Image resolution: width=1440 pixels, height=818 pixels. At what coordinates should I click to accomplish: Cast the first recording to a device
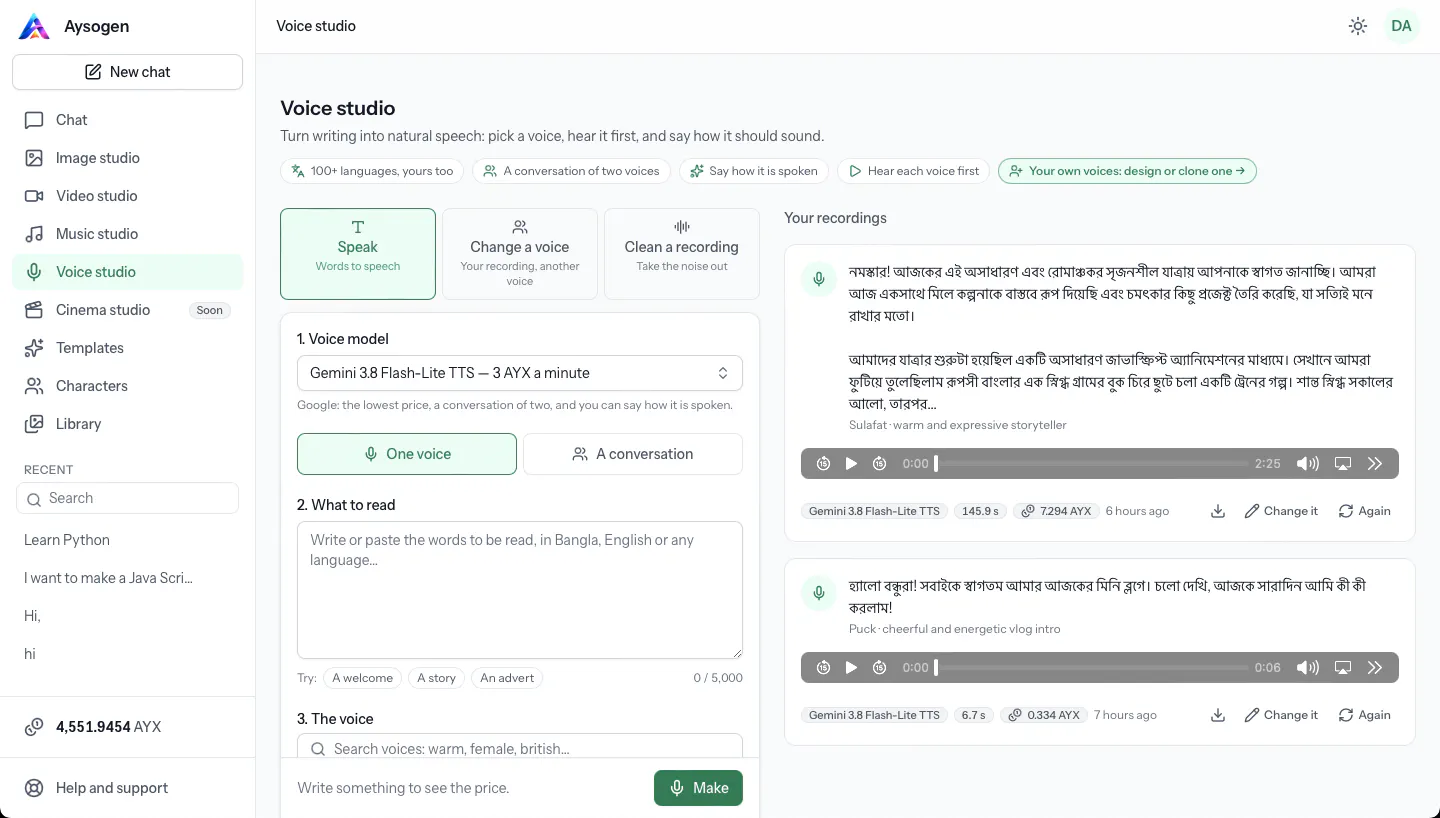click(x=1343, y=463)
